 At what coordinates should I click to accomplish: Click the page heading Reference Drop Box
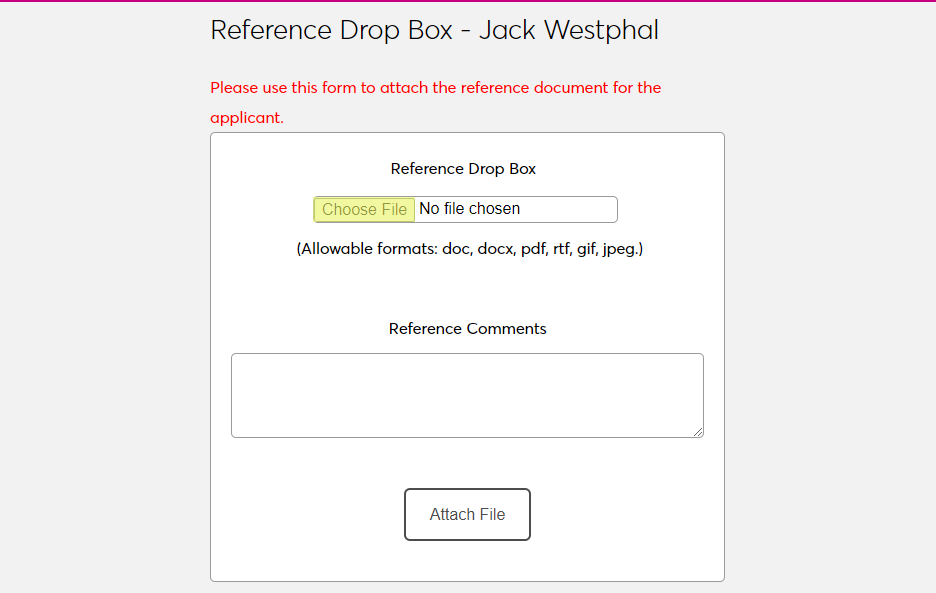pyautogui.click(x=332, y=30)
